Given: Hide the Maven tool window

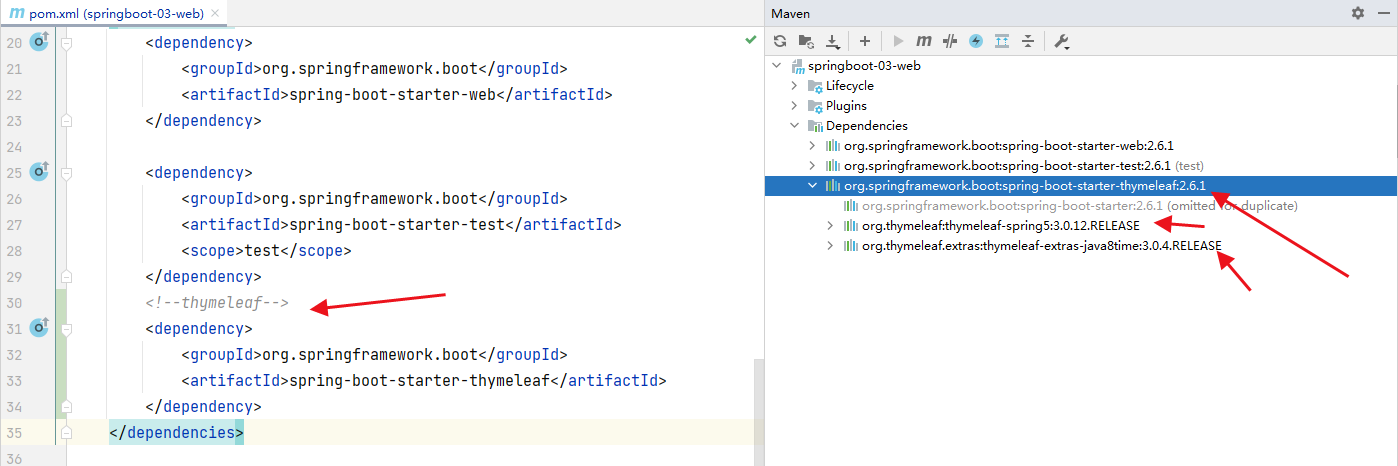Looking at the screenshot, I should 1382,13.
